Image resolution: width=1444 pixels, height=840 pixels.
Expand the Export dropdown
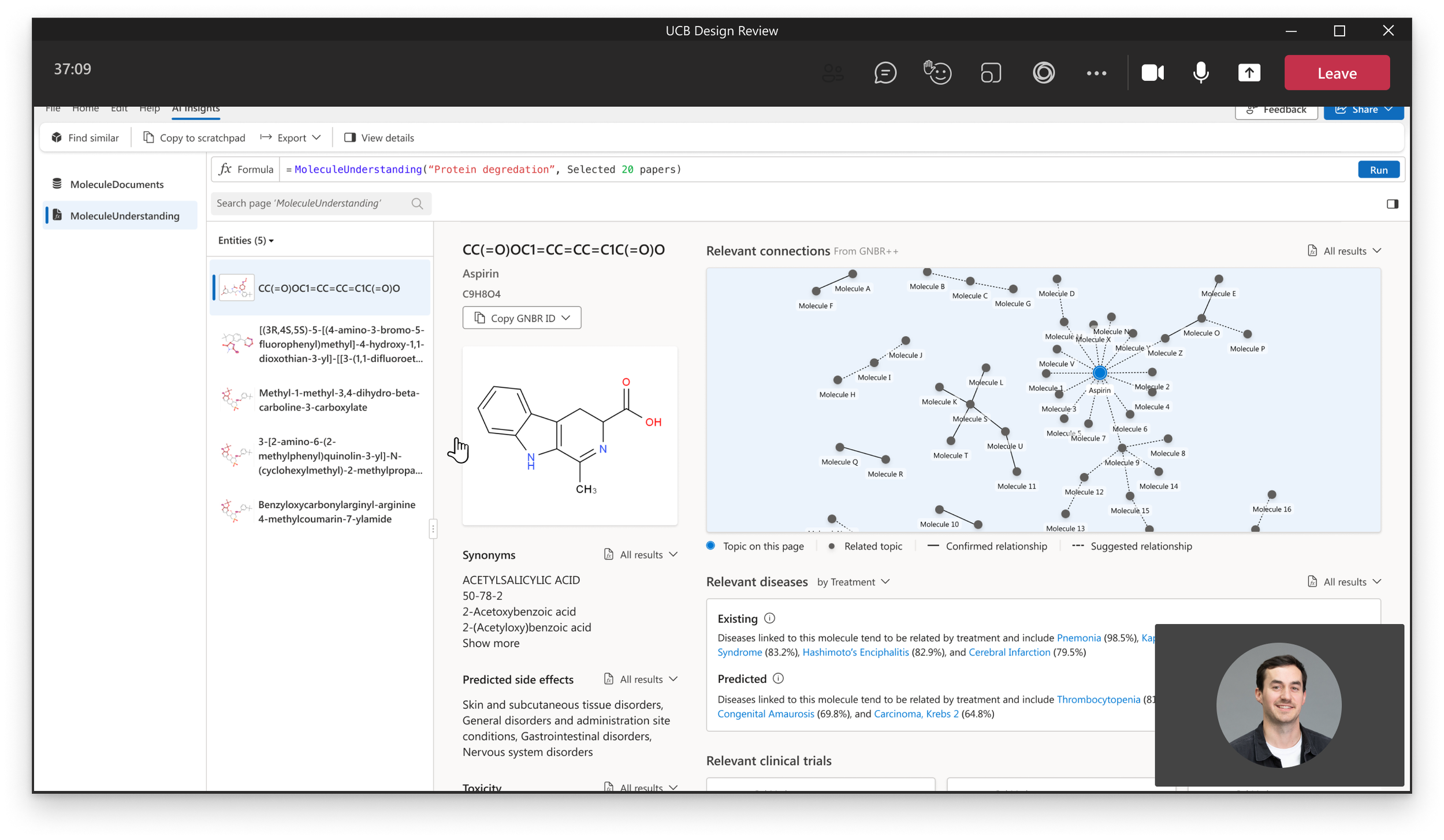coord(291,138)
